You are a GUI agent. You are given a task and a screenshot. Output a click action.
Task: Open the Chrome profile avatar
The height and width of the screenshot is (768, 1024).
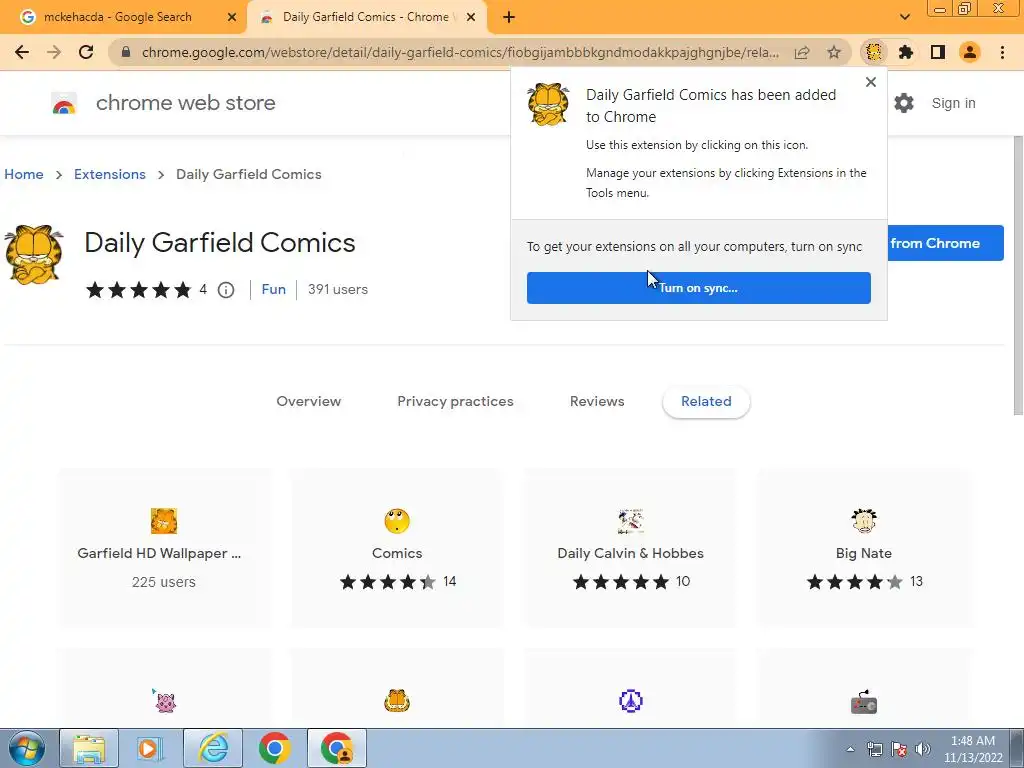coord(970,52)
